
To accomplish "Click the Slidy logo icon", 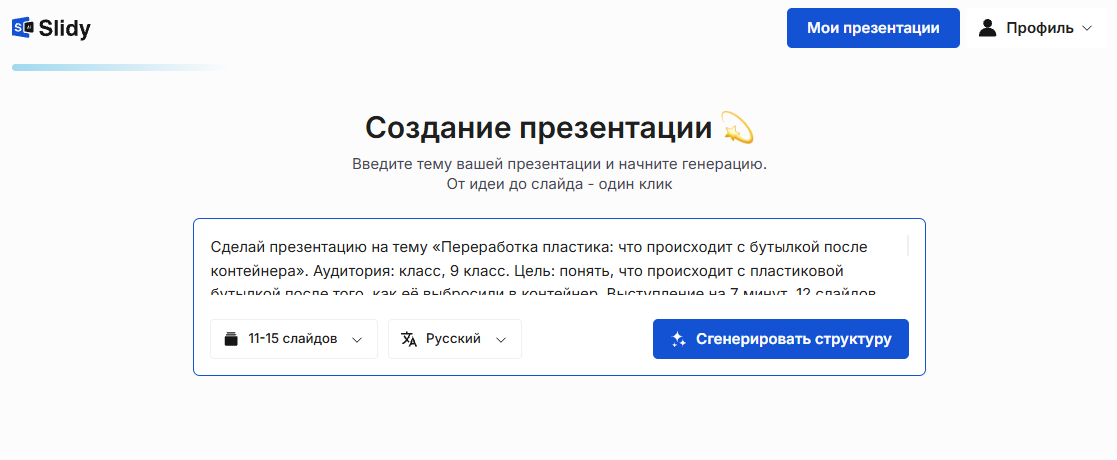I will point(22,28).
